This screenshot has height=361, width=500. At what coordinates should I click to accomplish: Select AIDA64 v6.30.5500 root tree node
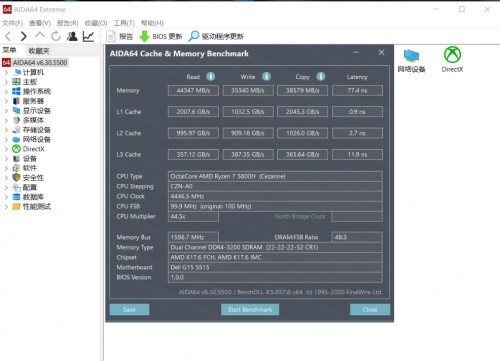[x=35, y=62]
